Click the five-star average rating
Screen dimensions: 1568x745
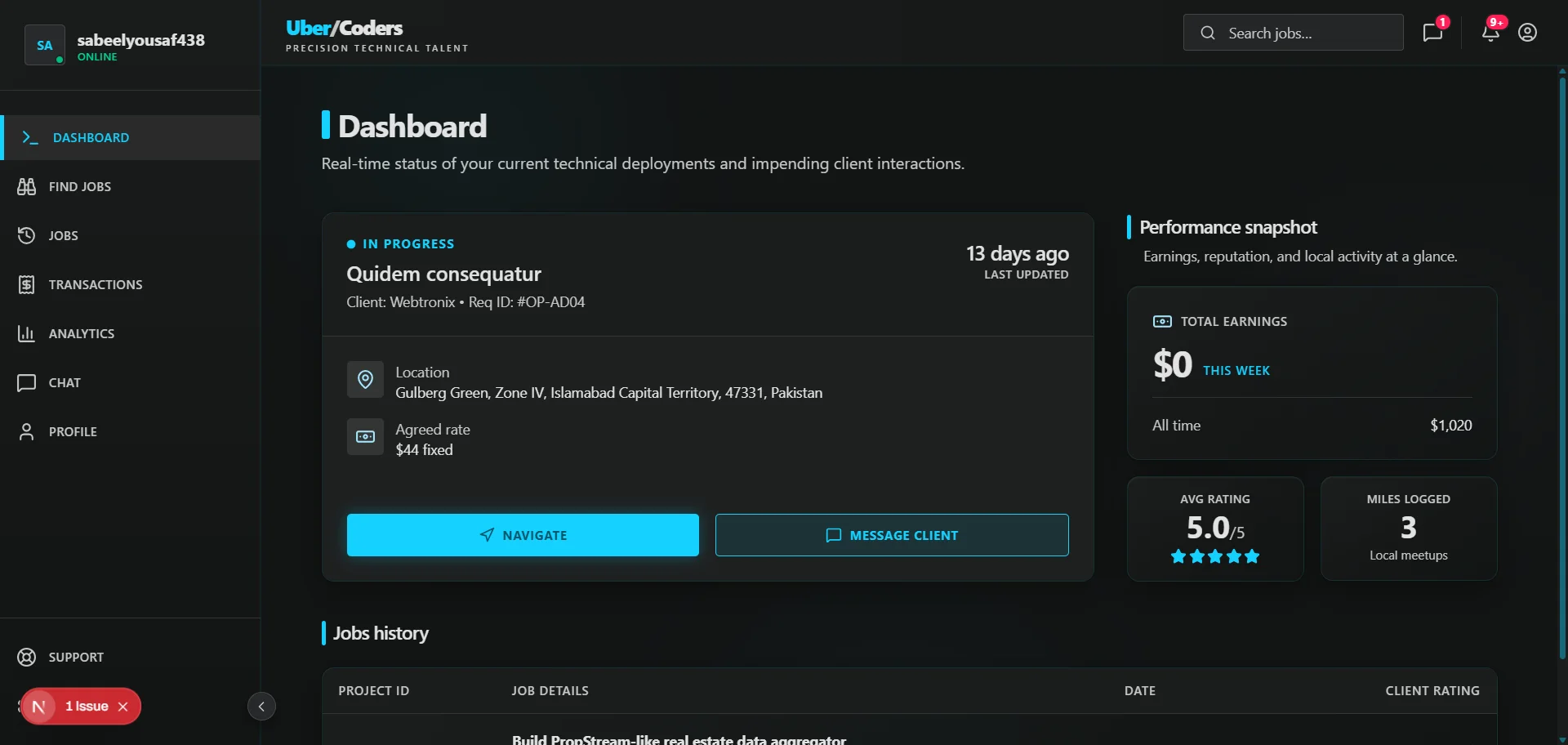[x=1215, y=556]
